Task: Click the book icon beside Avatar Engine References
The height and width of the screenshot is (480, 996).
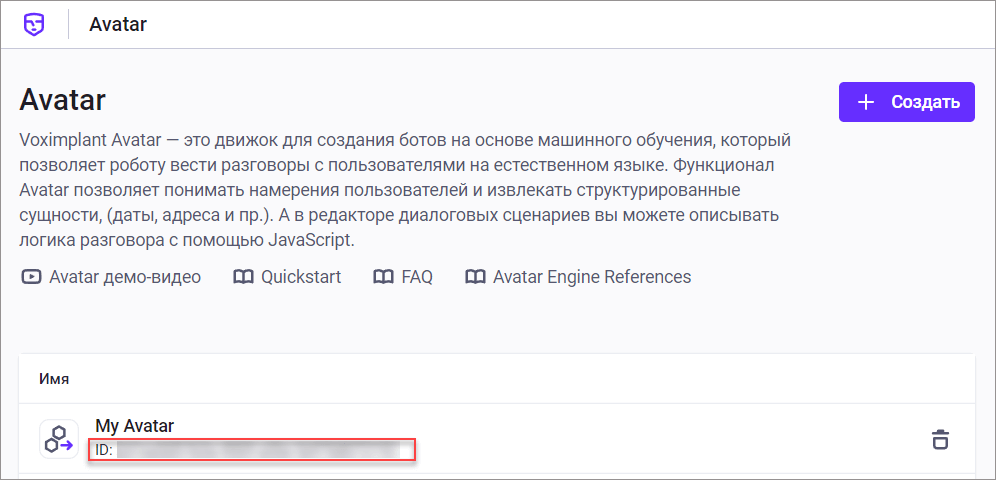Action: point(475,277)
